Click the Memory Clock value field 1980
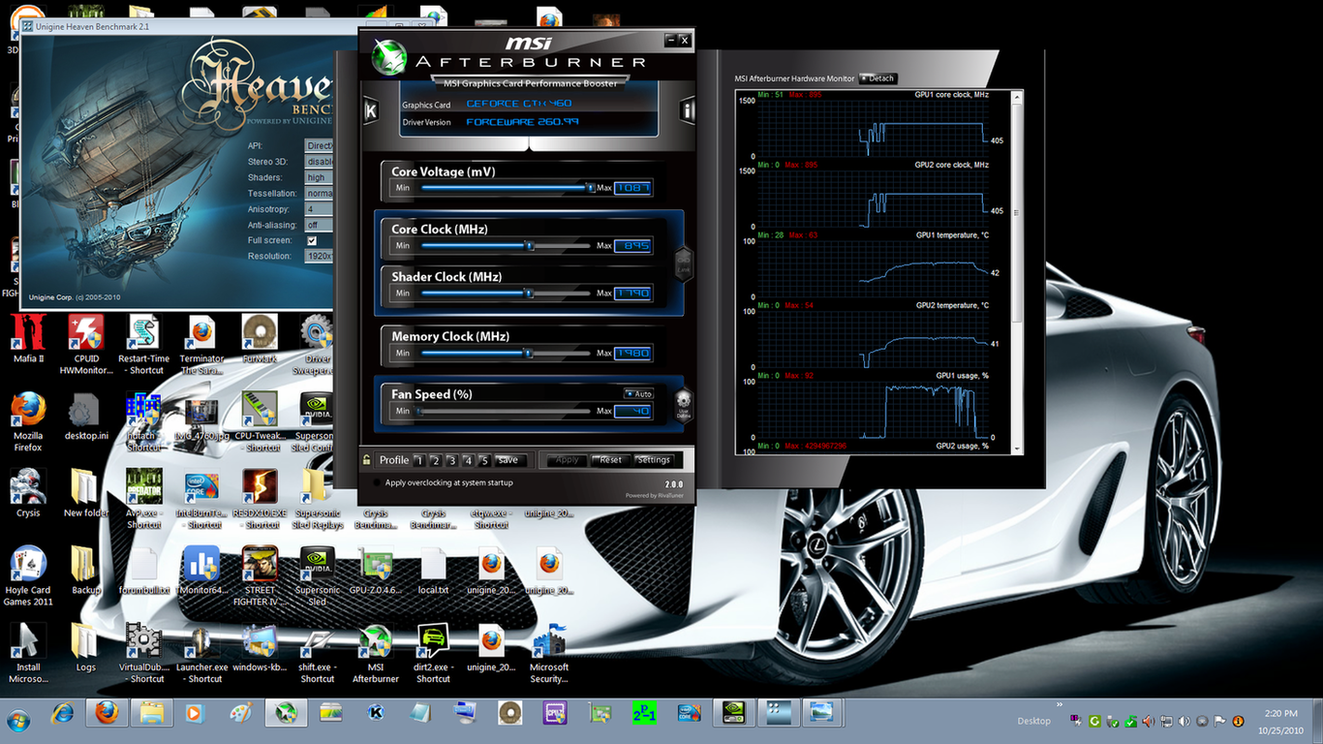 coord(633,353)
